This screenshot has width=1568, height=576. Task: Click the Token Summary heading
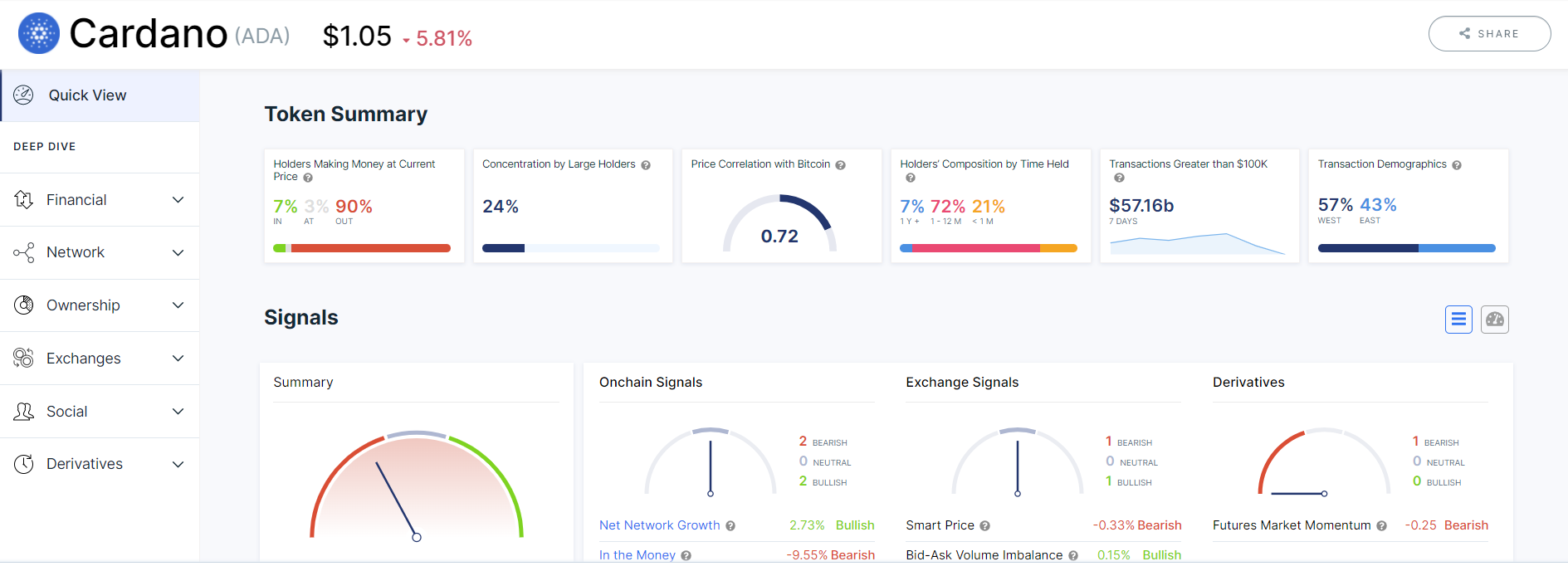[x=346, y=115]
